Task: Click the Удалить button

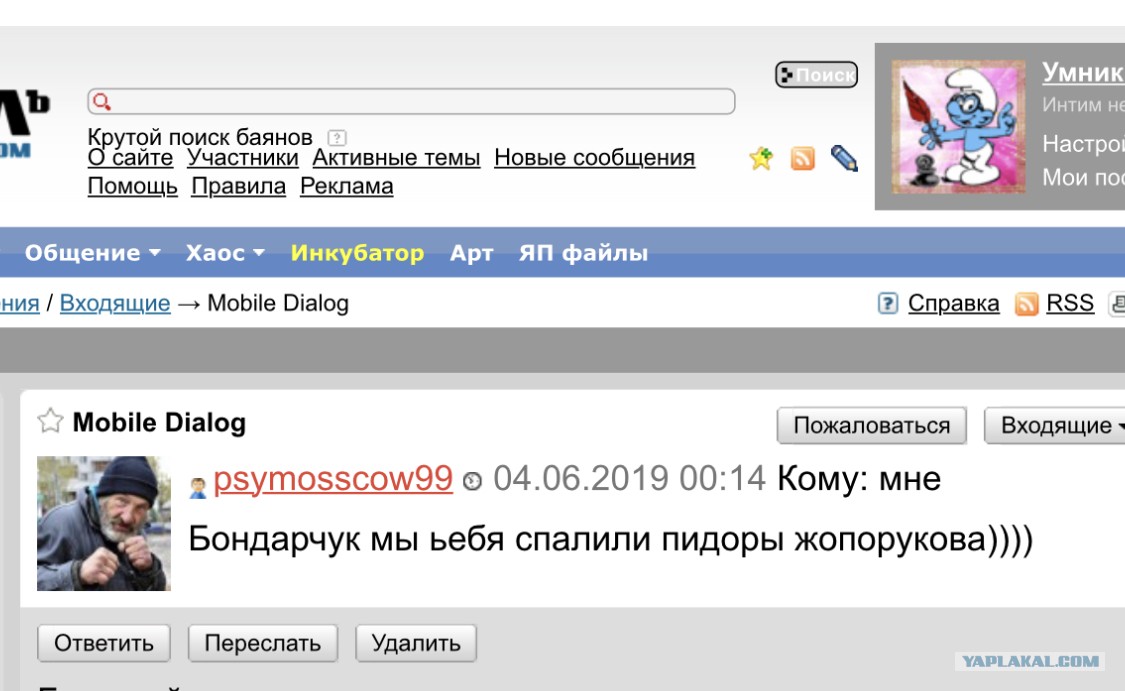Action: pyautogui.click(x=416, y=643)
